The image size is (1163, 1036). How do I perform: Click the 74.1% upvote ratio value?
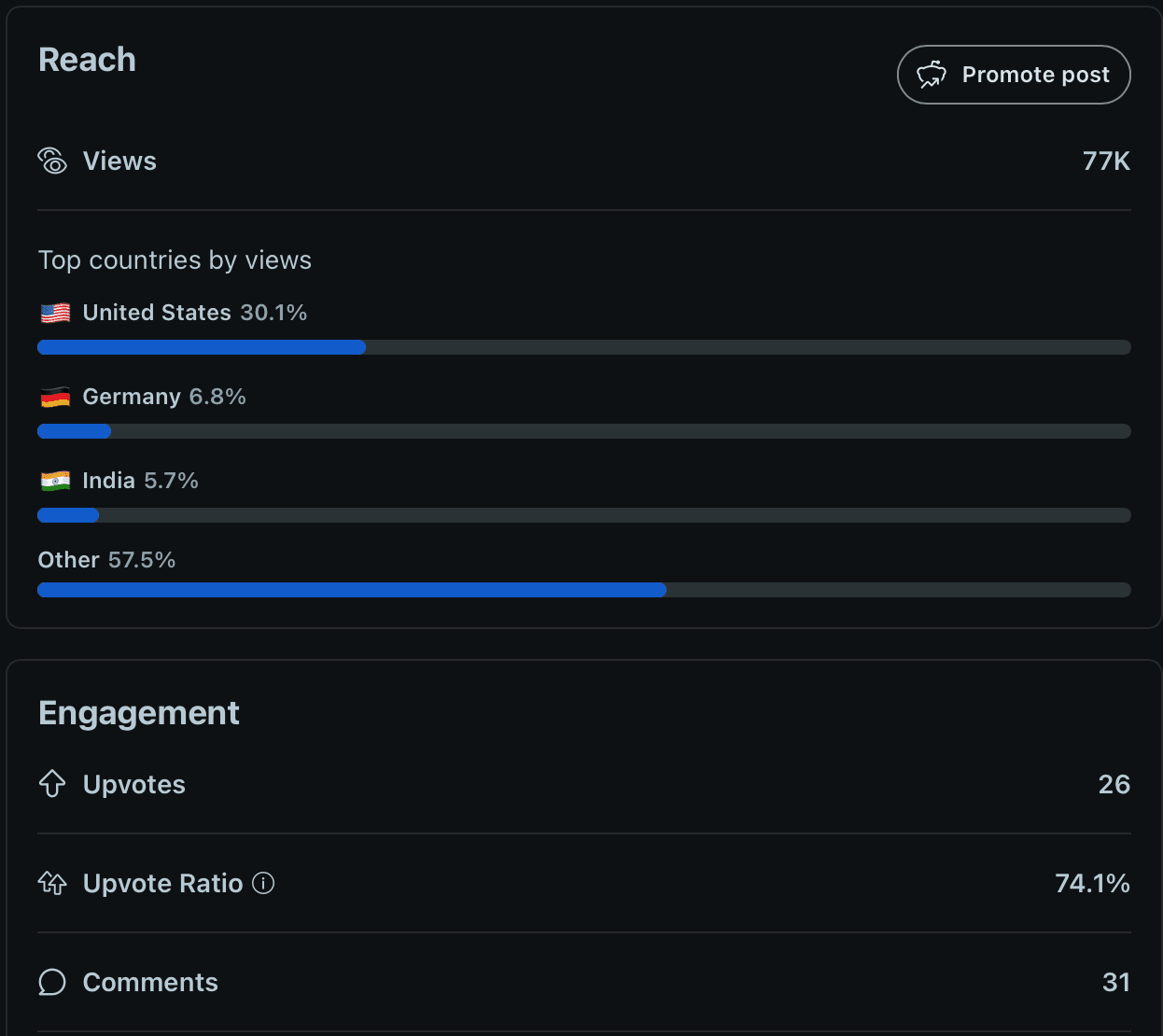(1092, 883)
